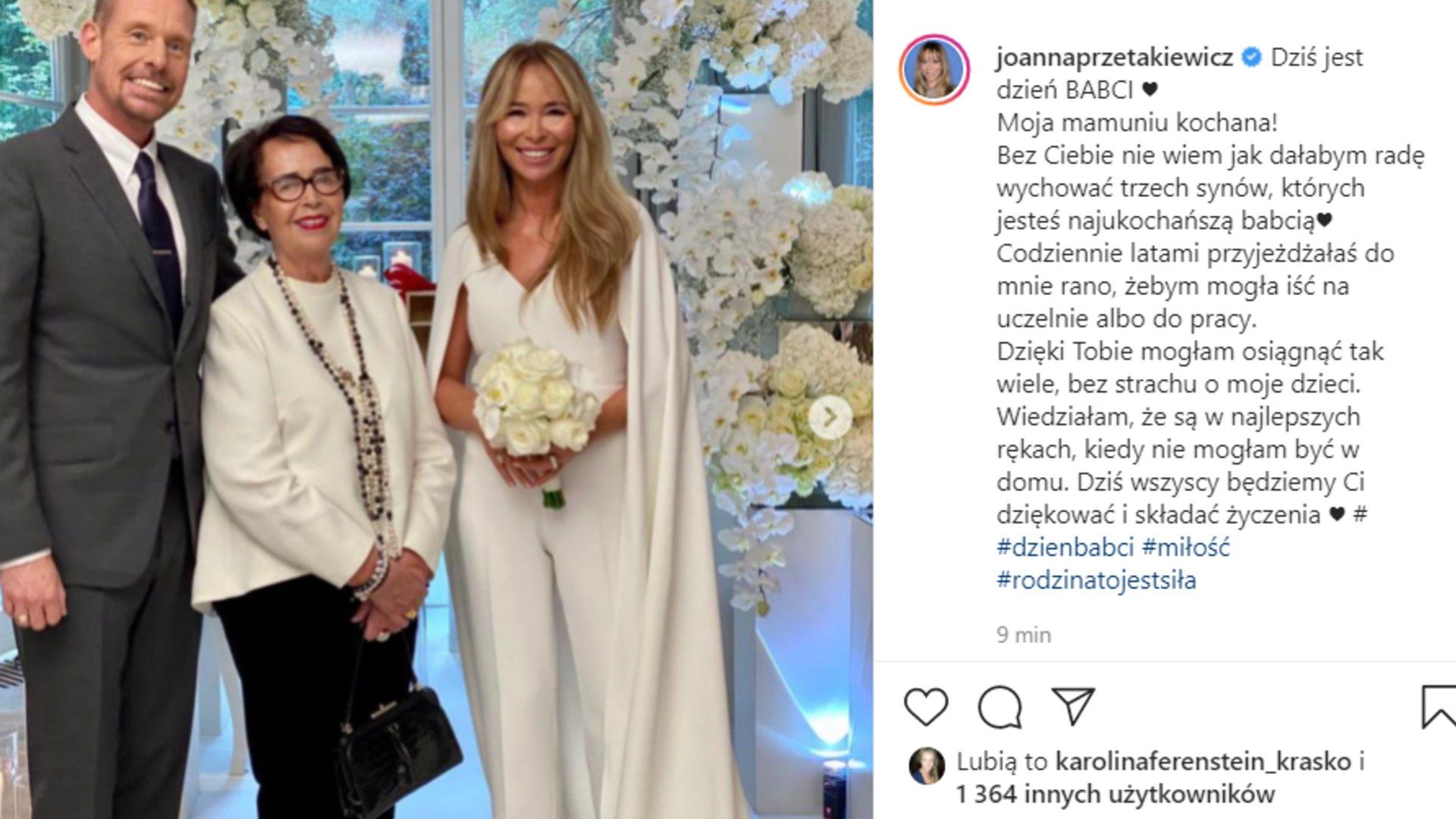Share the post via paper plane icon
The image size is (1456, 819).
click(x=1074, y=706)
